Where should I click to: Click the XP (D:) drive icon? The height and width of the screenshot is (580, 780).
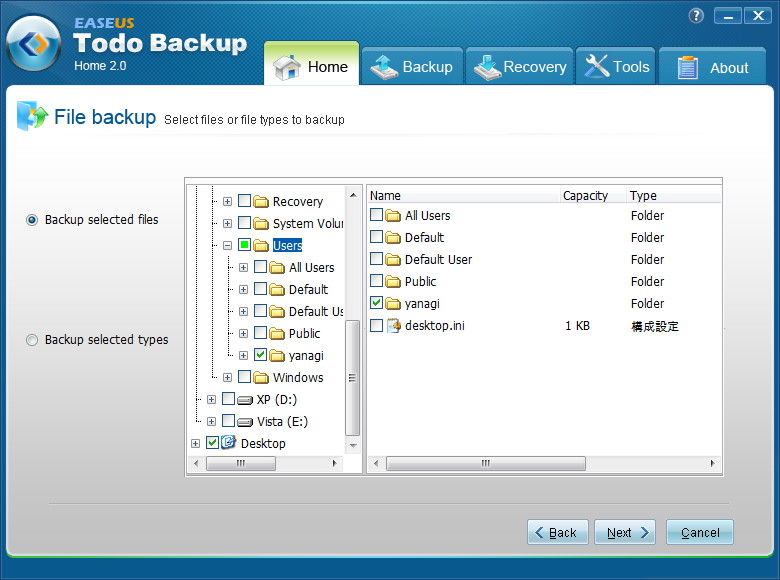pyautogui.click(x=245, y=400)
